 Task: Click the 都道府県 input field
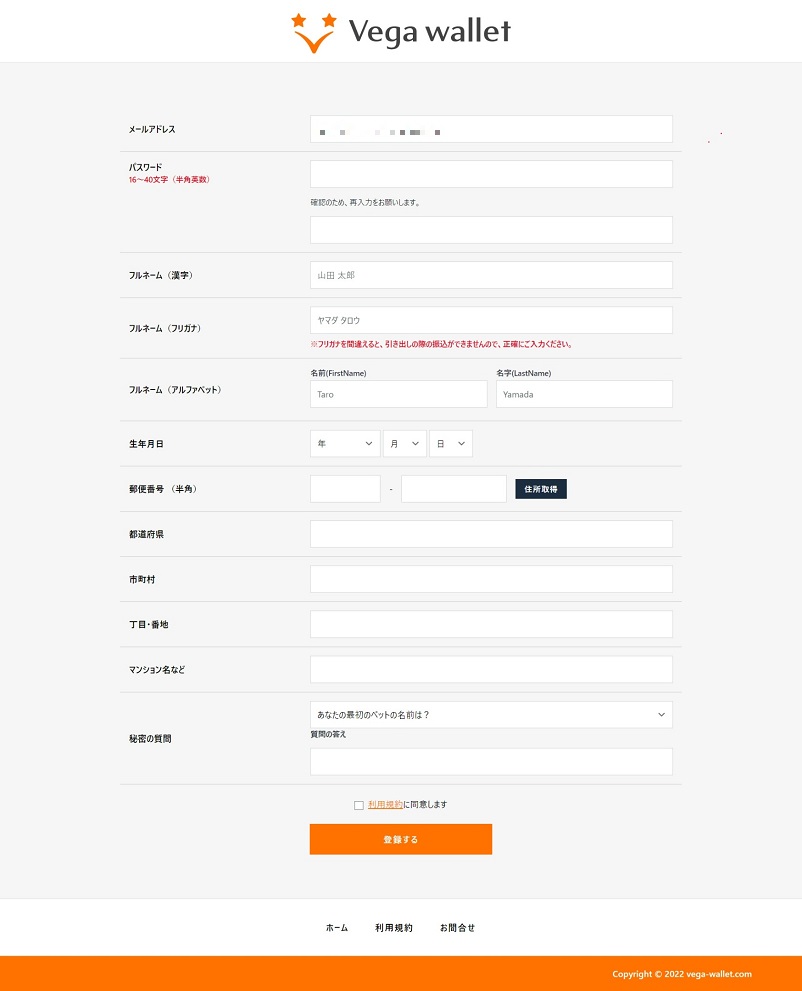pyautogui.click(x=491, y=534)
